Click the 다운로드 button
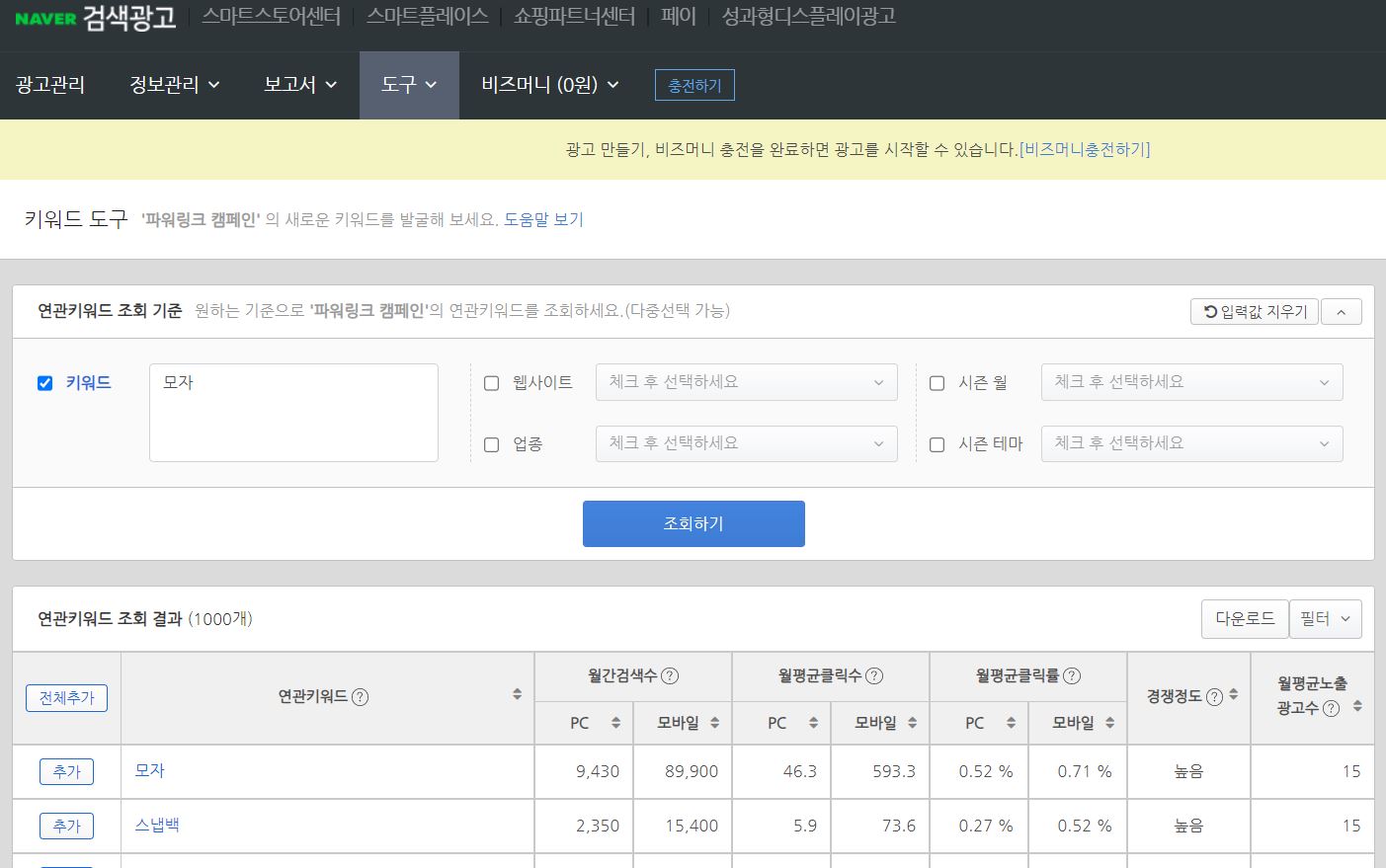Viewport: 1386px width, 868px height. (x=1245, y=619)
